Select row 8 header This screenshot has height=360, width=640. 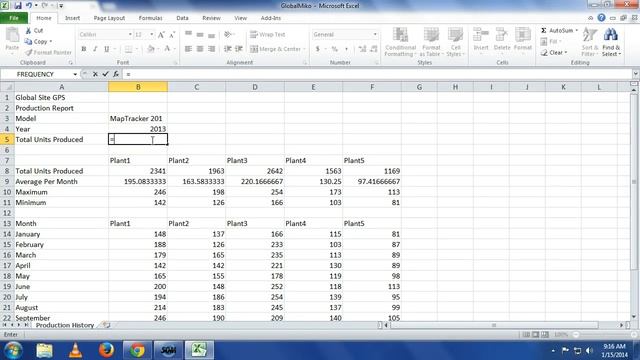pos(7,171)
